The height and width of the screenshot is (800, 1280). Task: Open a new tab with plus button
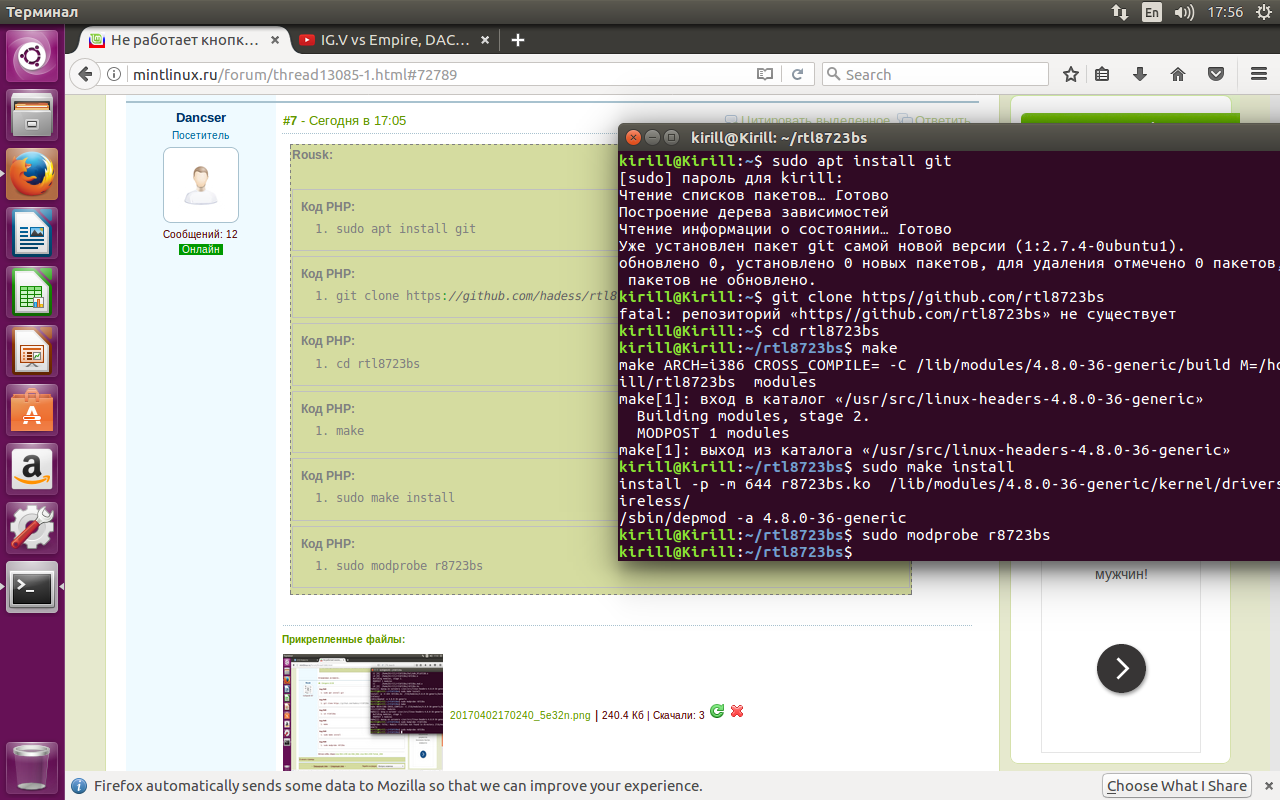[x=517, y=41]
